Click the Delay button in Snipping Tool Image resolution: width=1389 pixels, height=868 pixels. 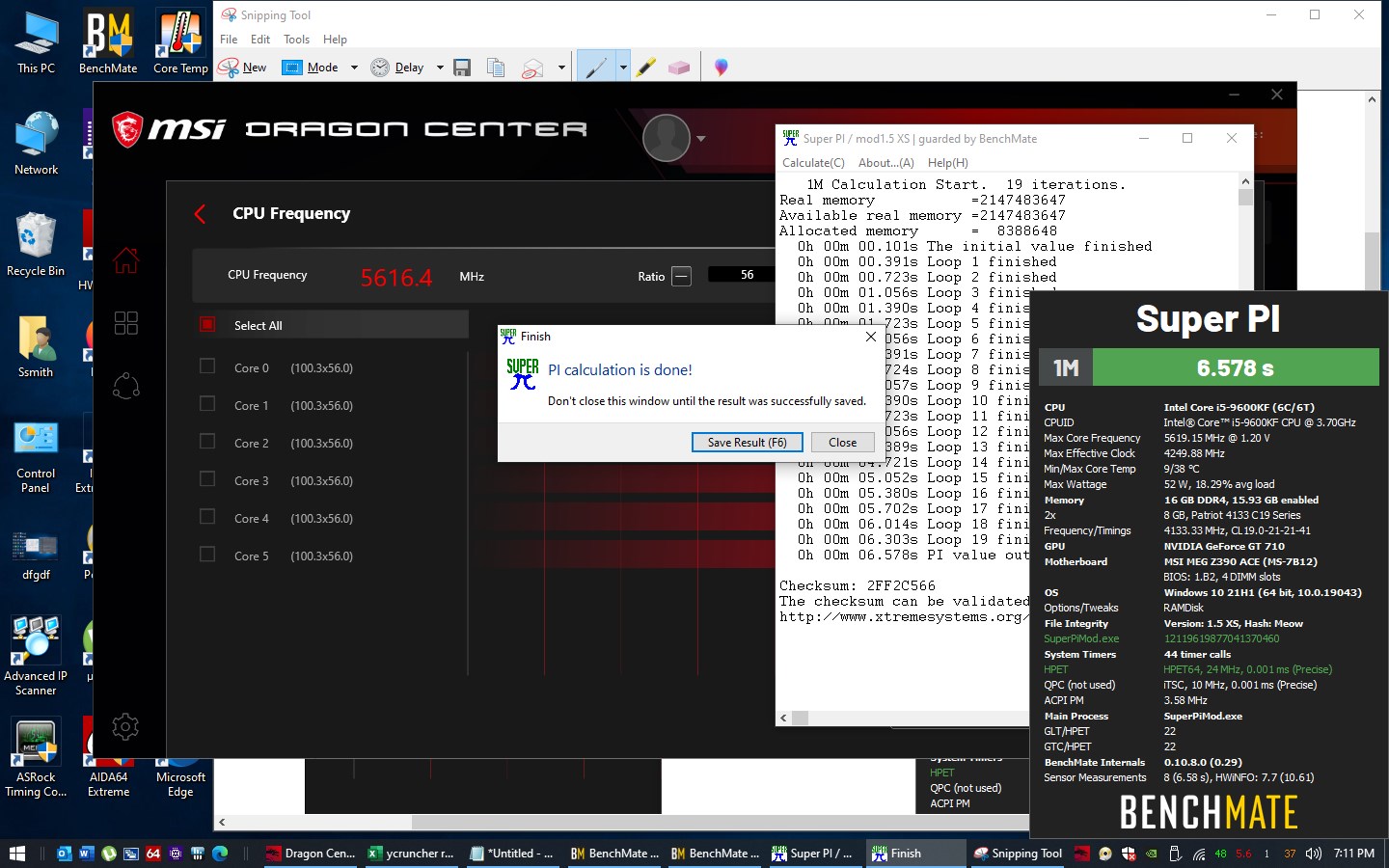tap(399, 68)
